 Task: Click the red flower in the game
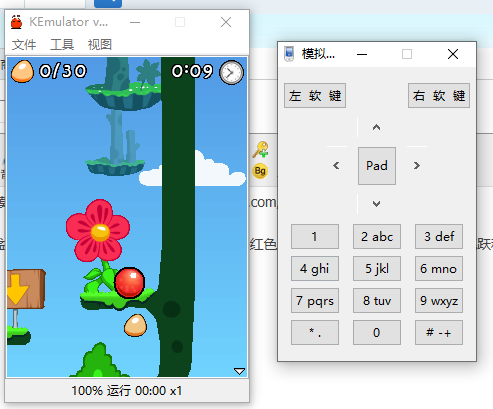[x=98, y=230]
